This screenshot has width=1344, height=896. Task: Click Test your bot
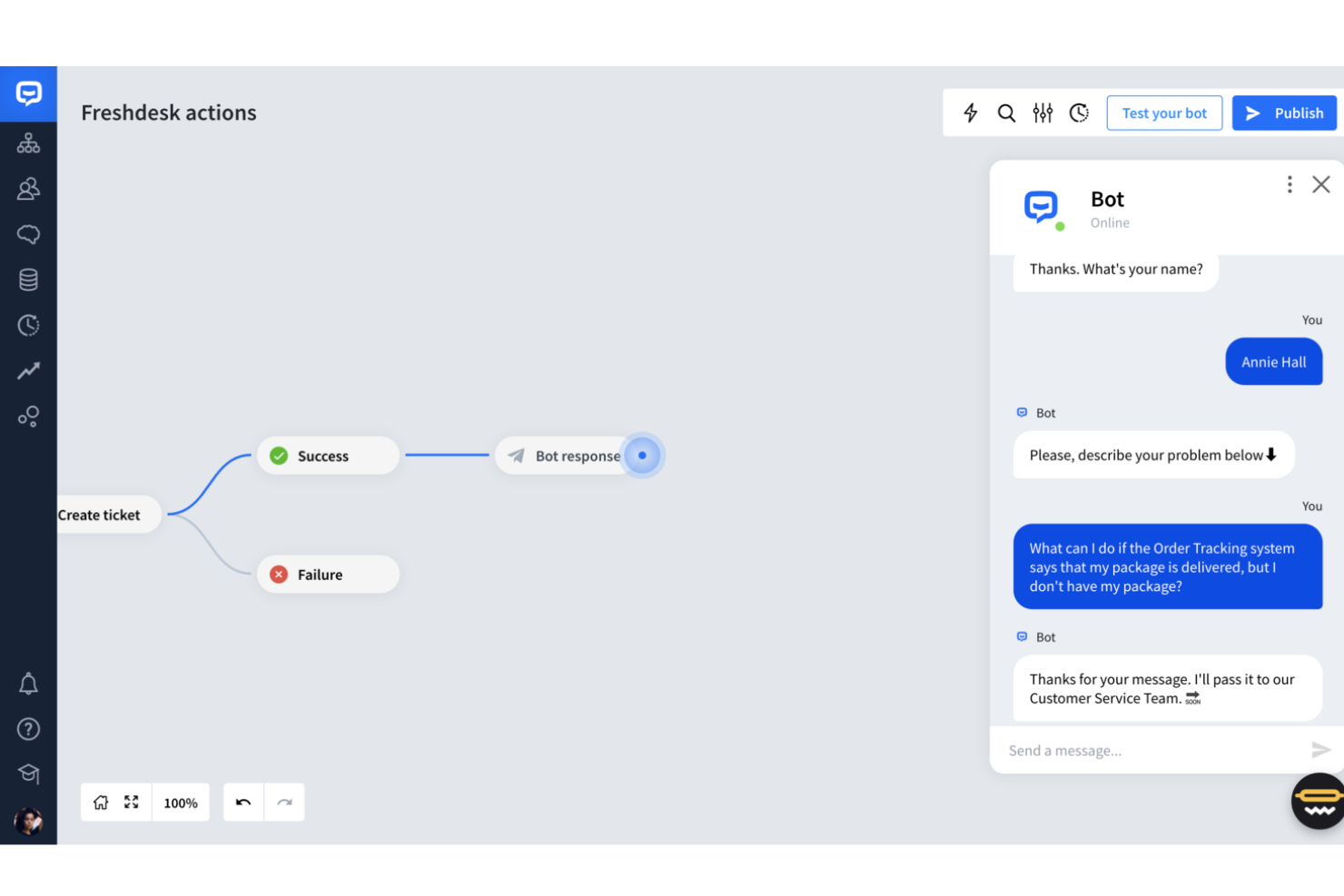coord(1164,113)
